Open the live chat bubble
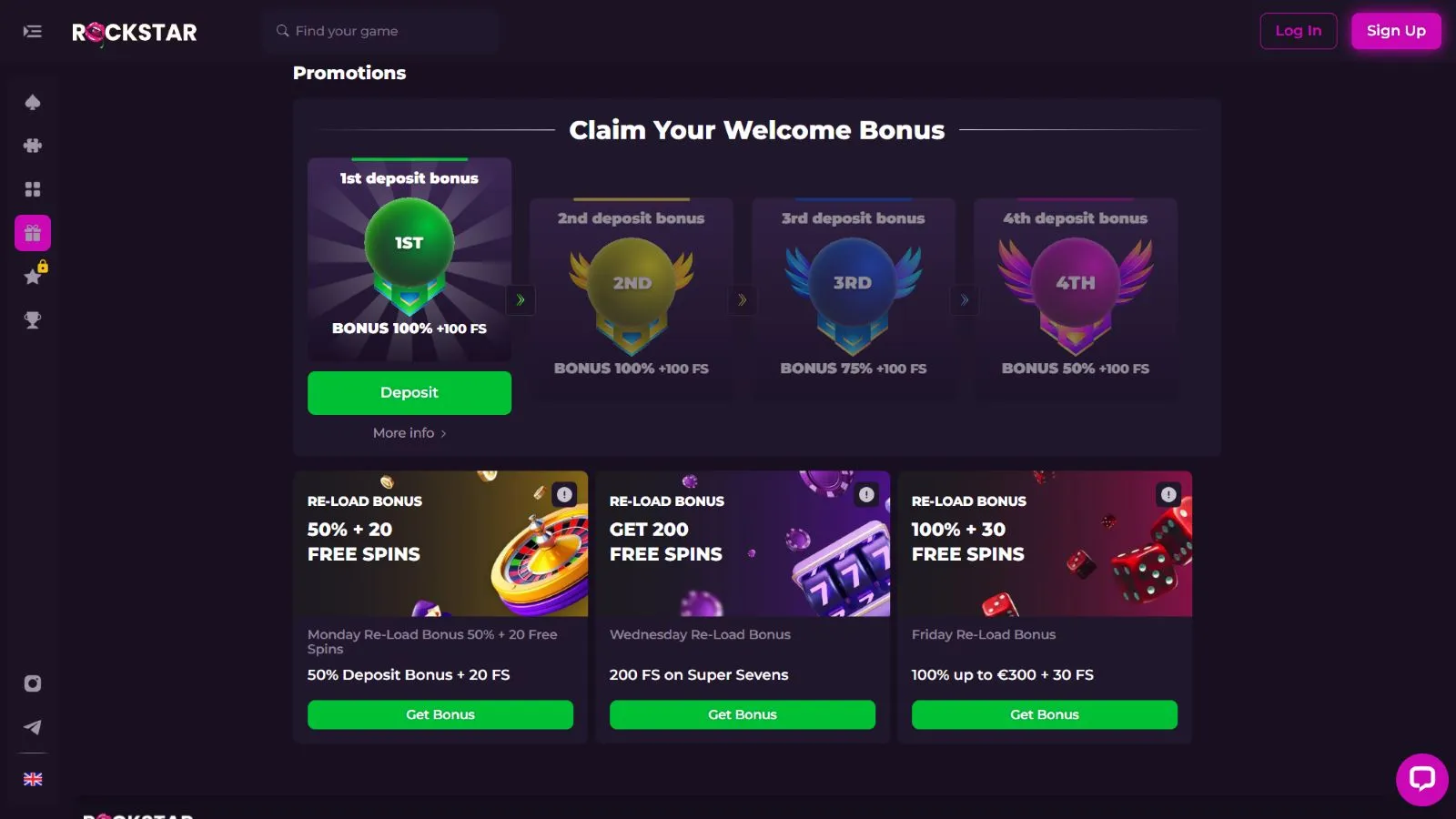 point(1421,779)
